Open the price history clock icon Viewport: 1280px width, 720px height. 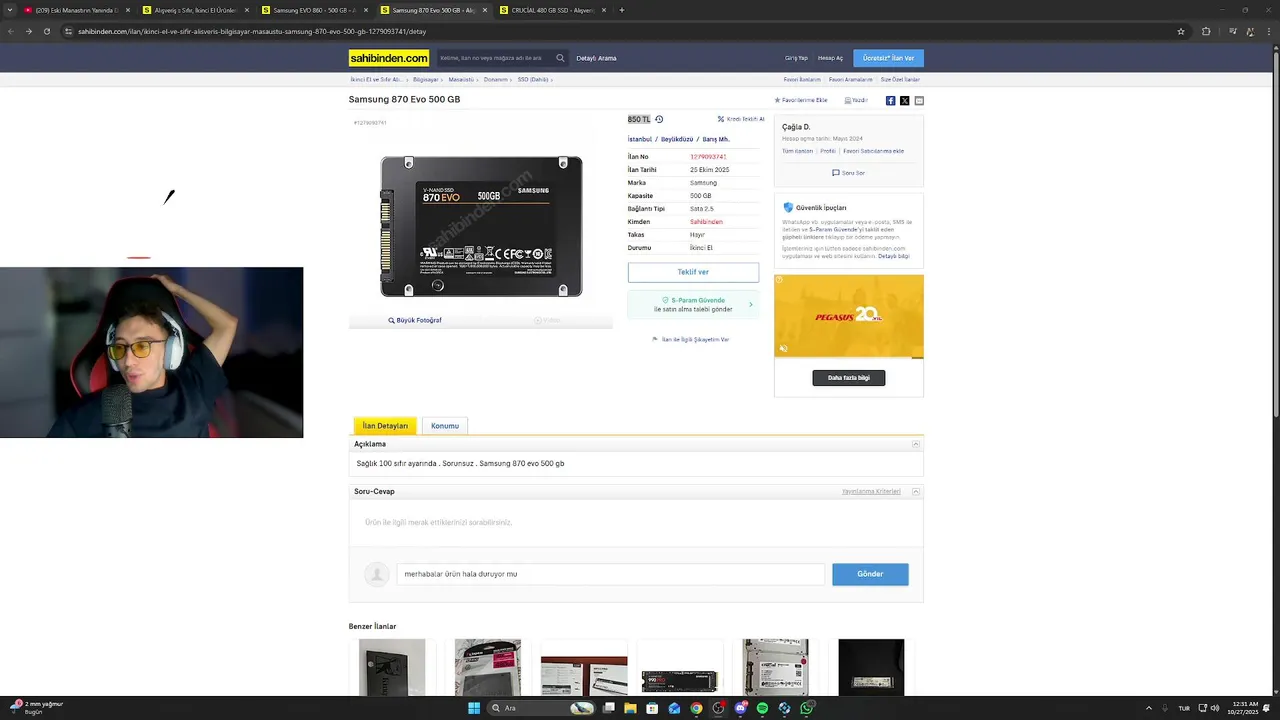659,119
